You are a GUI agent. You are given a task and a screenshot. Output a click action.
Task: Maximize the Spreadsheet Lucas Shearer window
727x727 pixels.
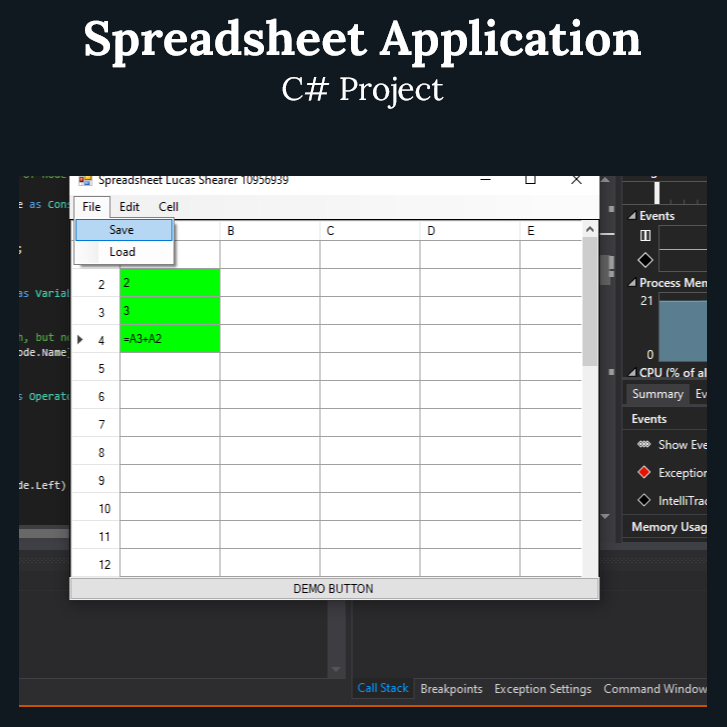click(x=530, y=179)
